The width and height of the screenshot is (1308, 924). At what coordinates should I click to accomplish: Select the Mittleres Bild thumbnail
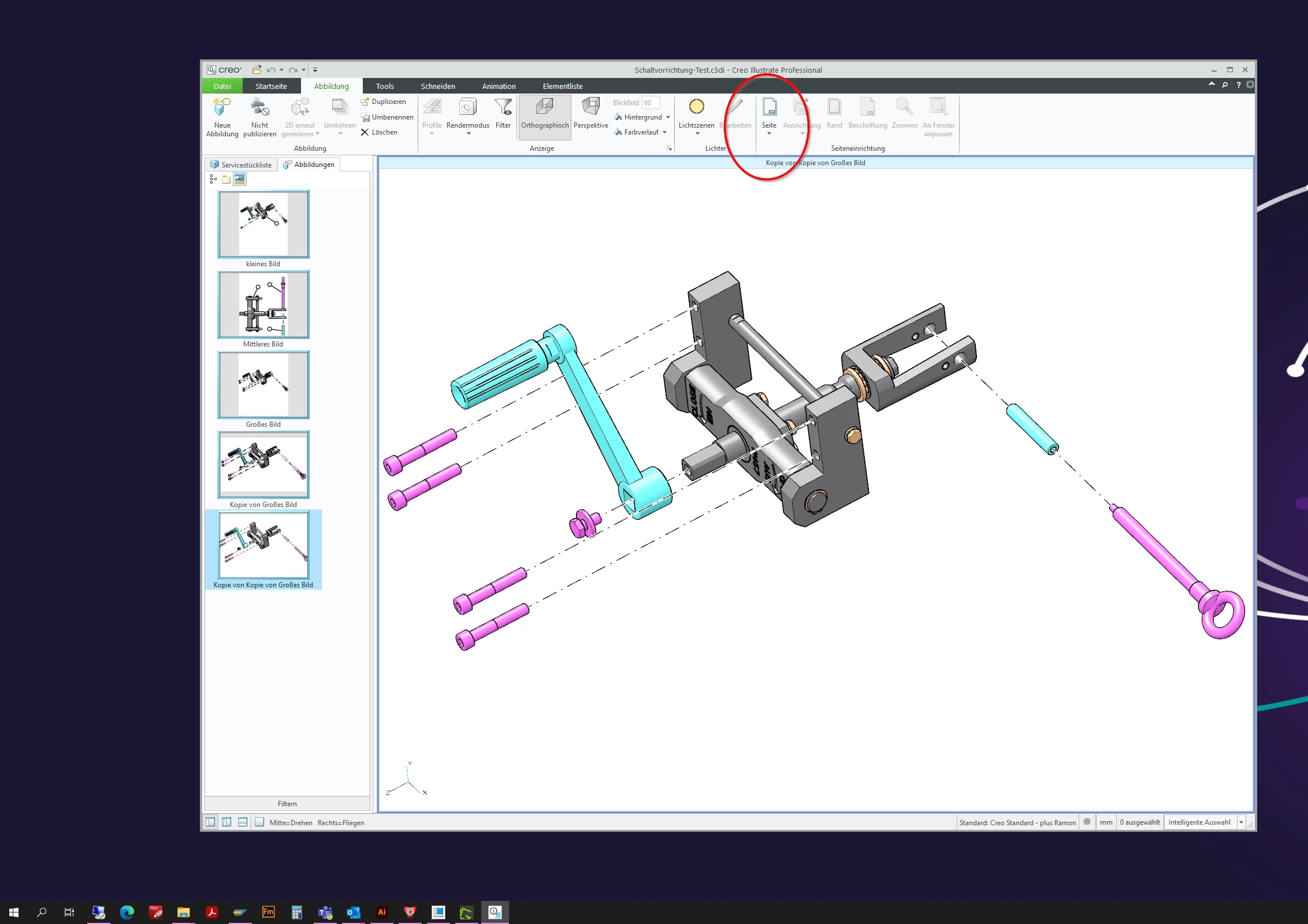[263, 305]
